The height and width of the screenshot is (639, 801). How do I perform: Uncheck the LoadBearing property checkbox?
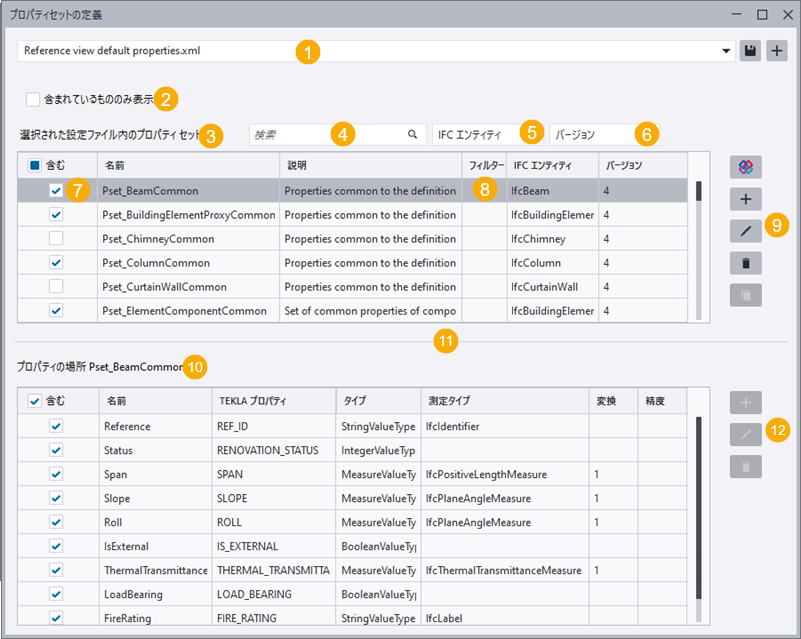point(57,594)
